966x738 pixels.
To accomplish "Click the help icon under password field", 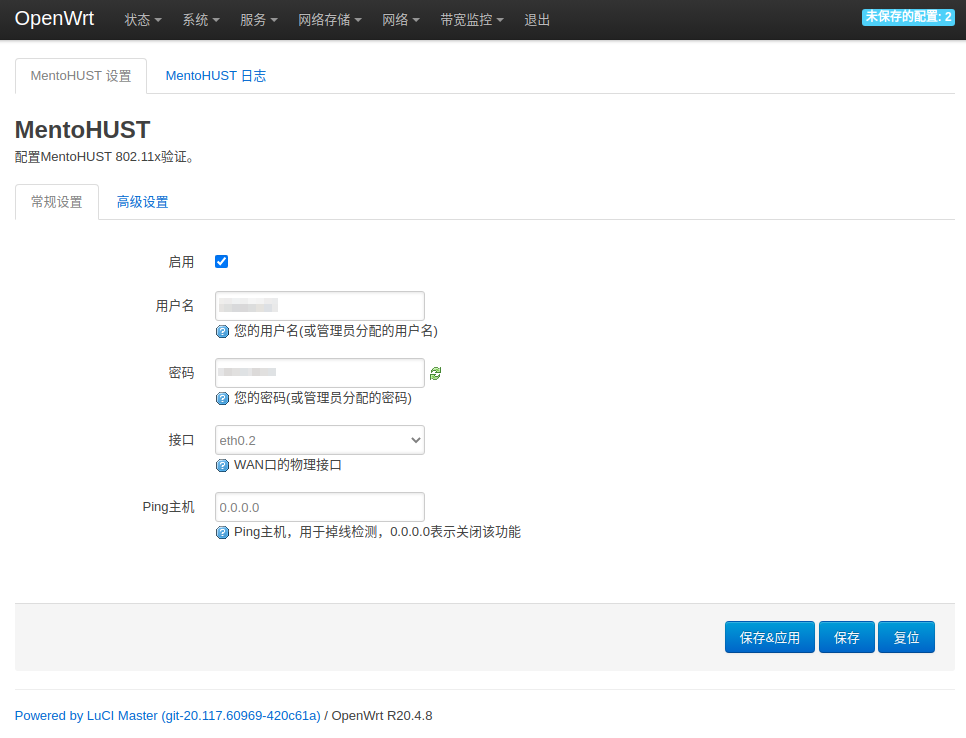I will pos(222,399).
